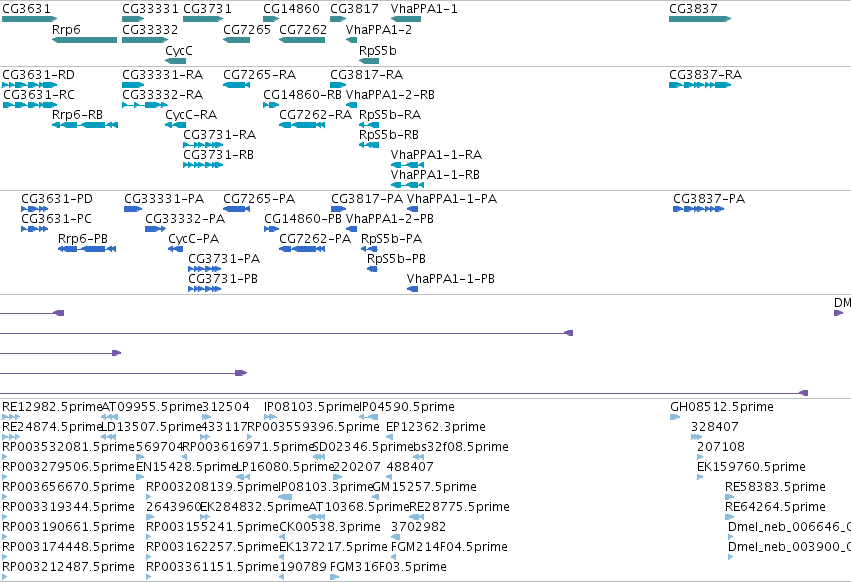Screen dimensions: 851x582
Task: Open the CG3817-RA transcript
Action: [338, 85]
